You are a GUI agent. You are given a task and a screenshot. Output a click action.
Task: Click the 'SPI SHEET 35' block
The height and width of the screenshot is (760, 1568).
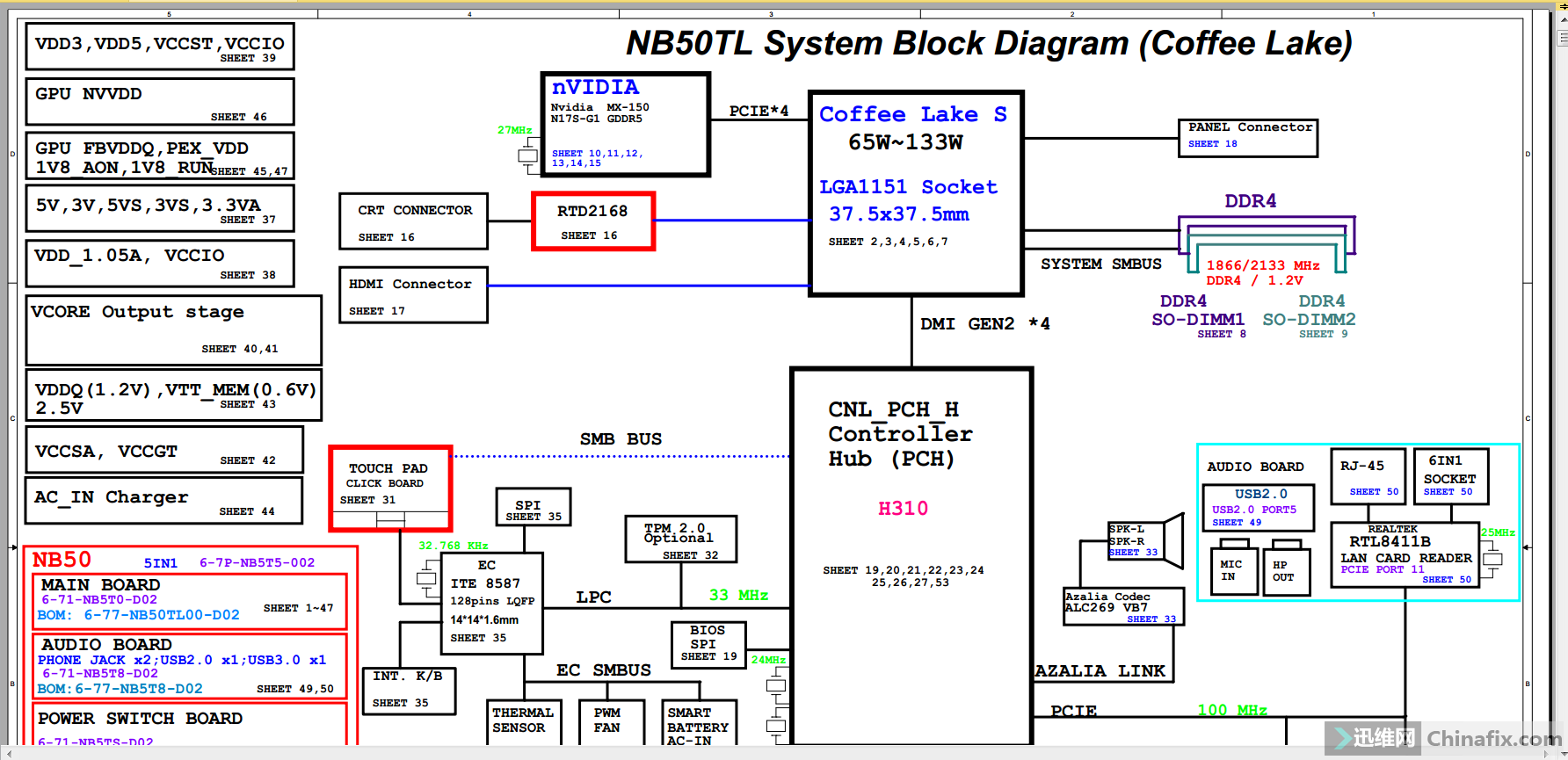534,507
